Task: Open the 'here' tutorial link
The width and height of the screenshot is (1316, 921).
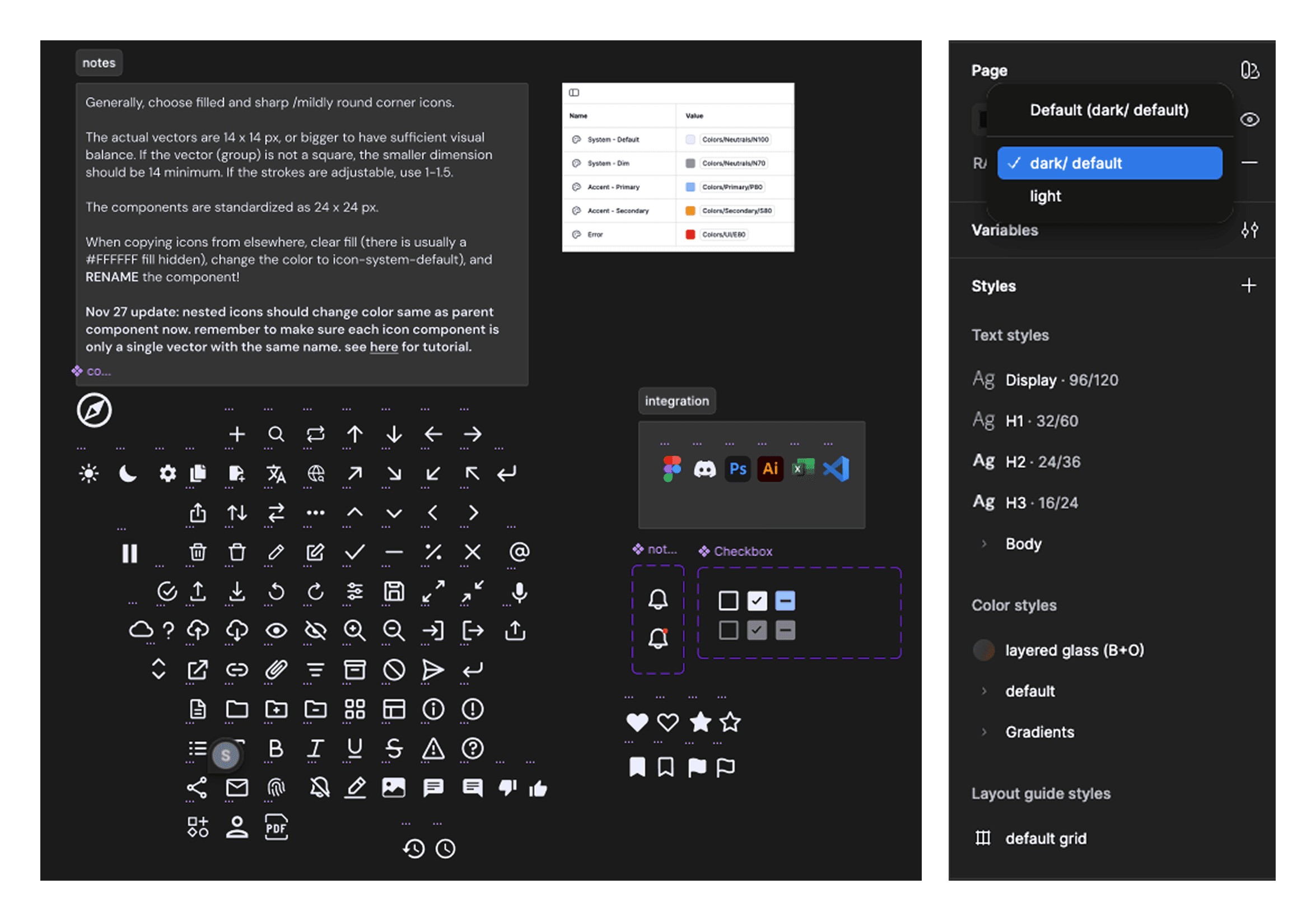Action: pos(384,347)
